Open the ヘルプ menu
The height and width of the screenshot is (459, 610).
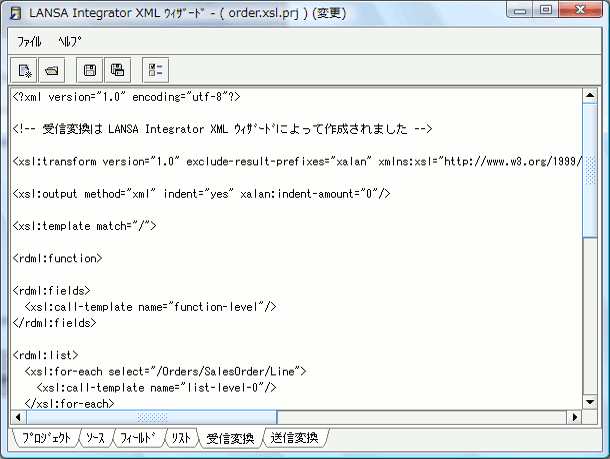pos(70,41)
